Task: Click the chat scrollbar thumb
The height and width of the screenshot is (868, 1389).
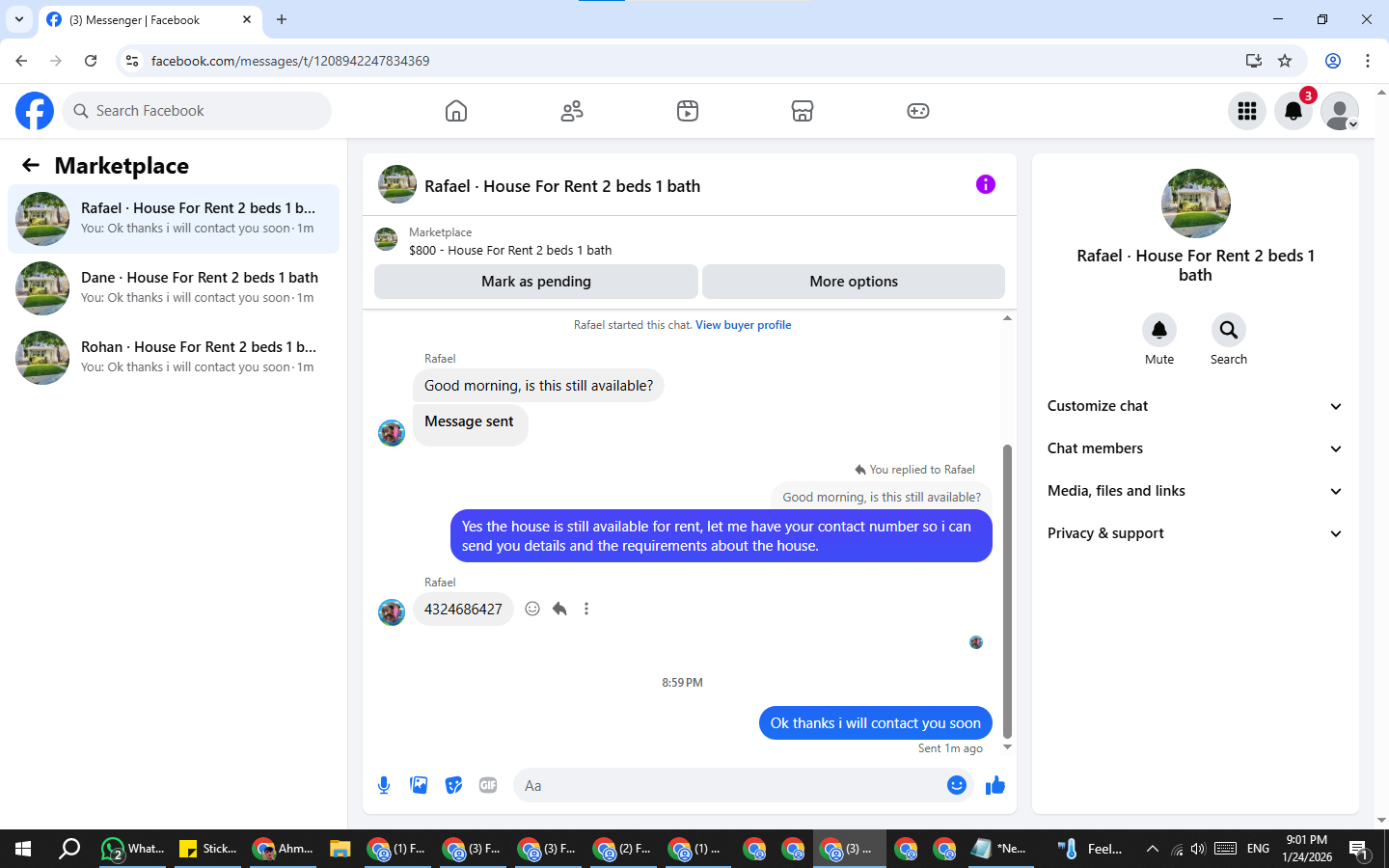Action: tap(1007, 590)
